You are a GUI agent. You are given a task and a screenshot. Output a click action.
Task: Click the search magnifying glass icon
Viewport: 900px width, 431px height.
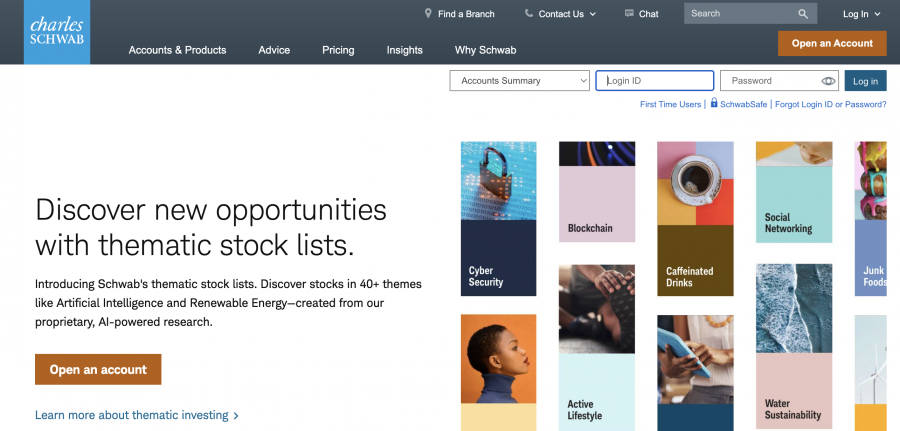pos(803,14)
